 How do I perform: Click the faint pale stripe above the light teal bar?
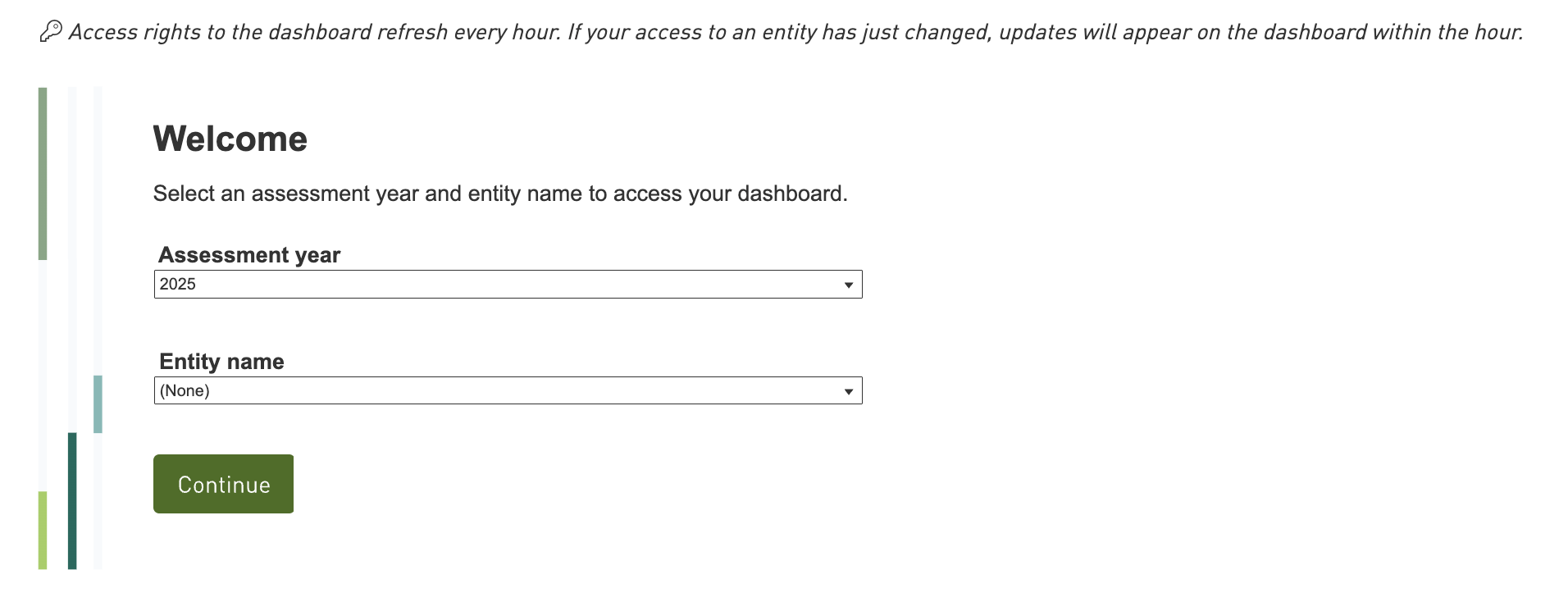98,230
